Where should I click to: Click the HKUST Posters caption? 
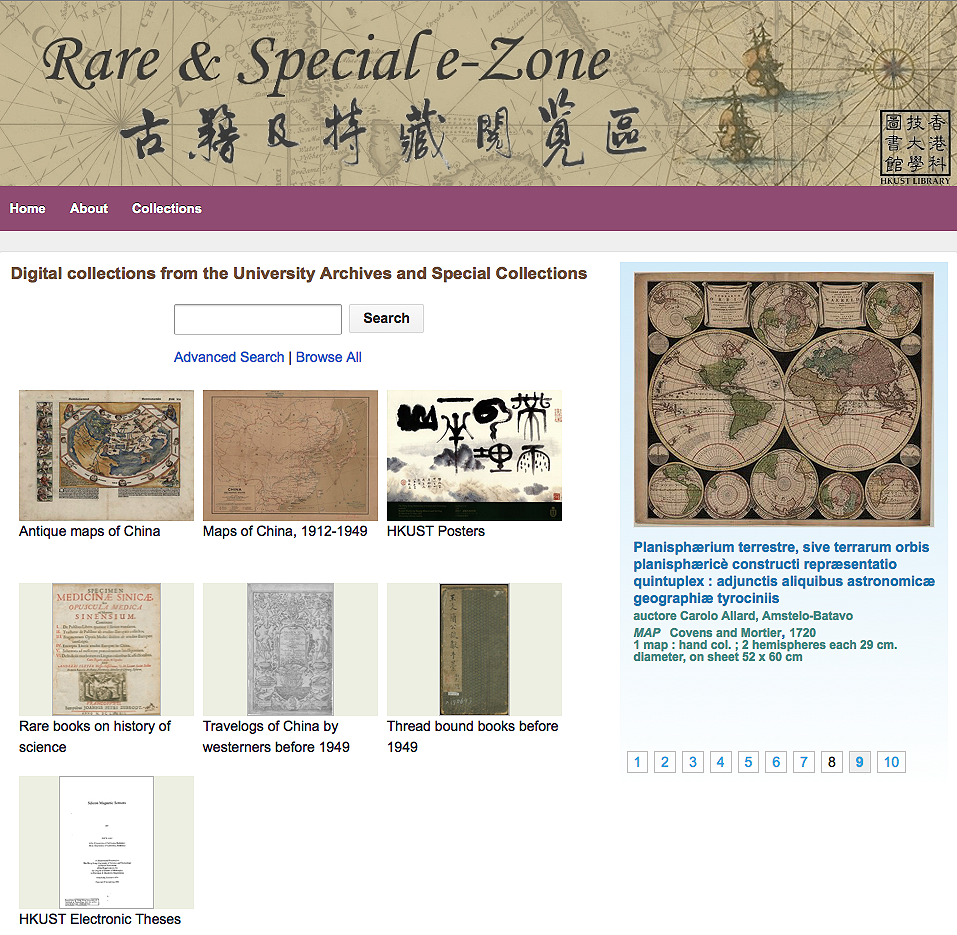tap(436, 532)
